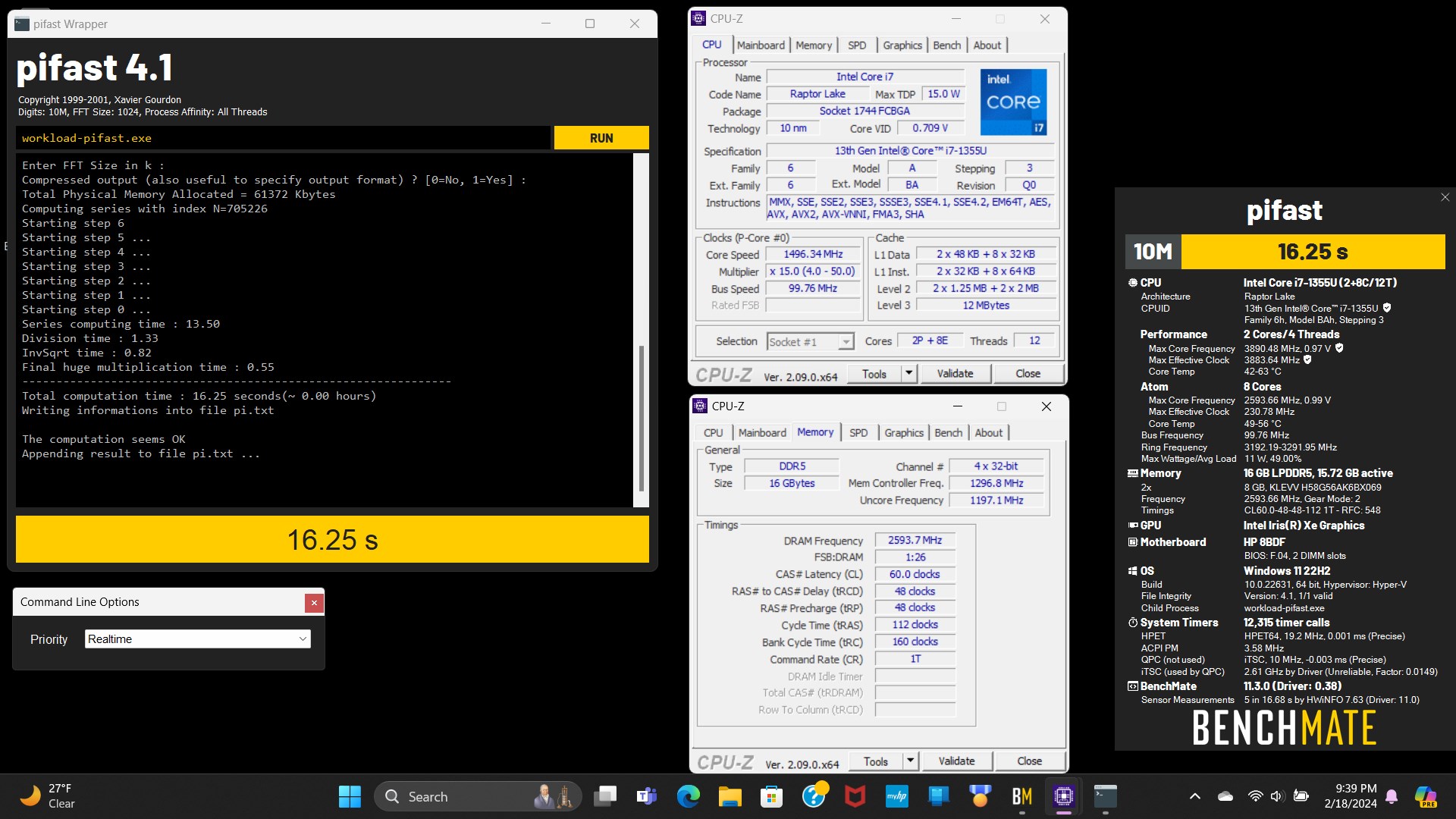Show hidden system tray icons

point(1195,796)
